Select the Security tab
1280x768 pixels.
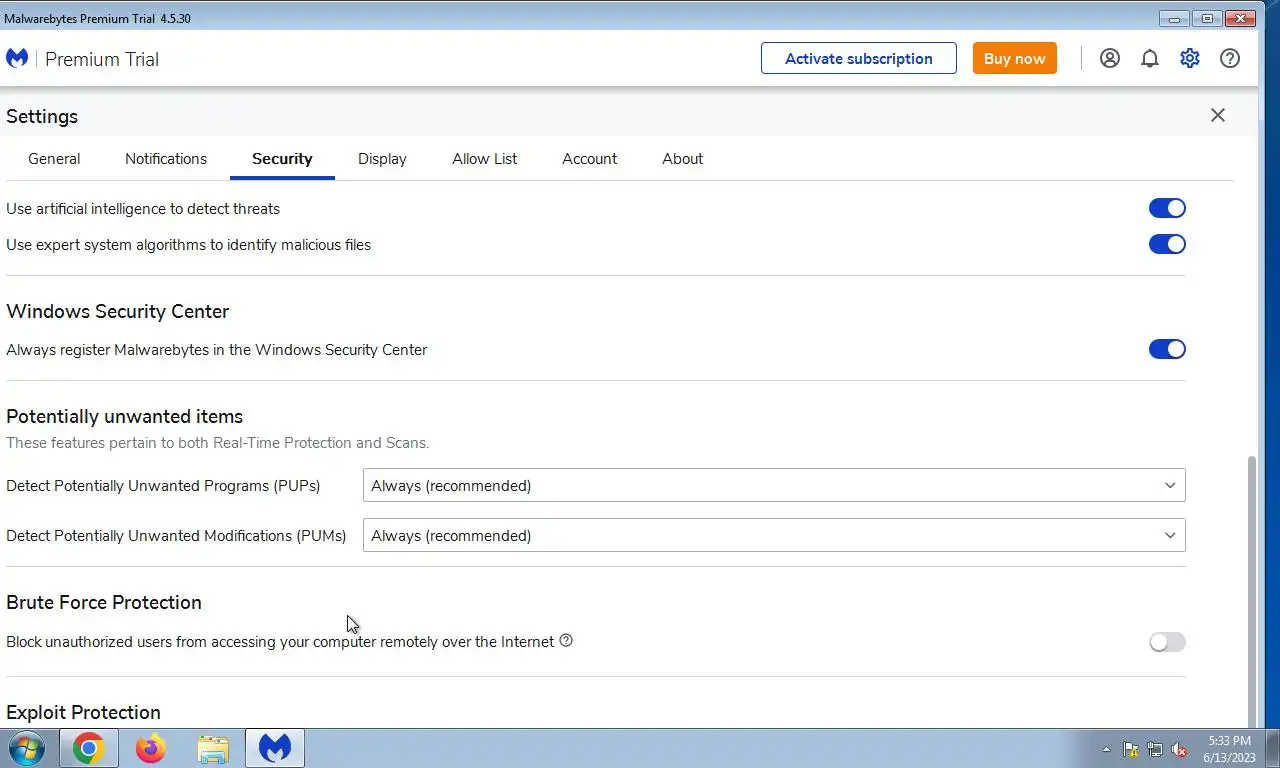point(282,158)
